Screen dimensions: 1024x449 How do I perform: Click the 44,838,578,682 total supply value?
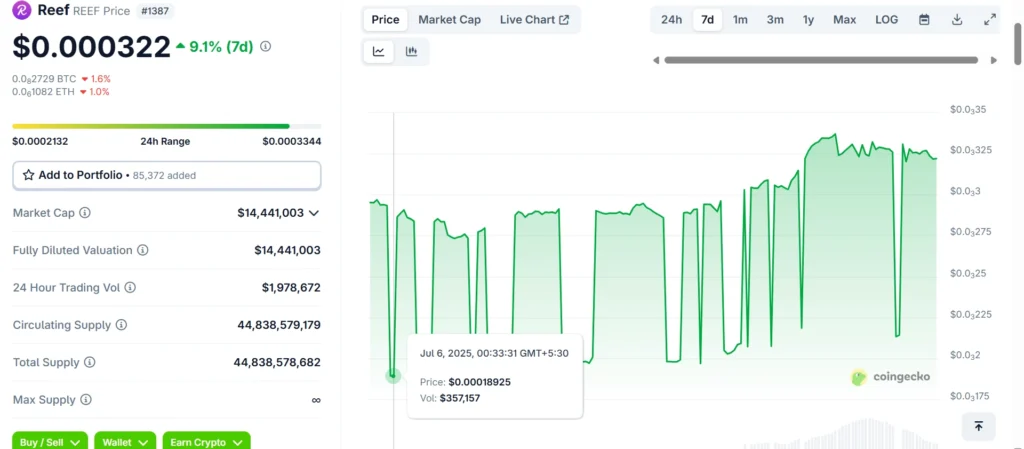(x=277, y=362)
